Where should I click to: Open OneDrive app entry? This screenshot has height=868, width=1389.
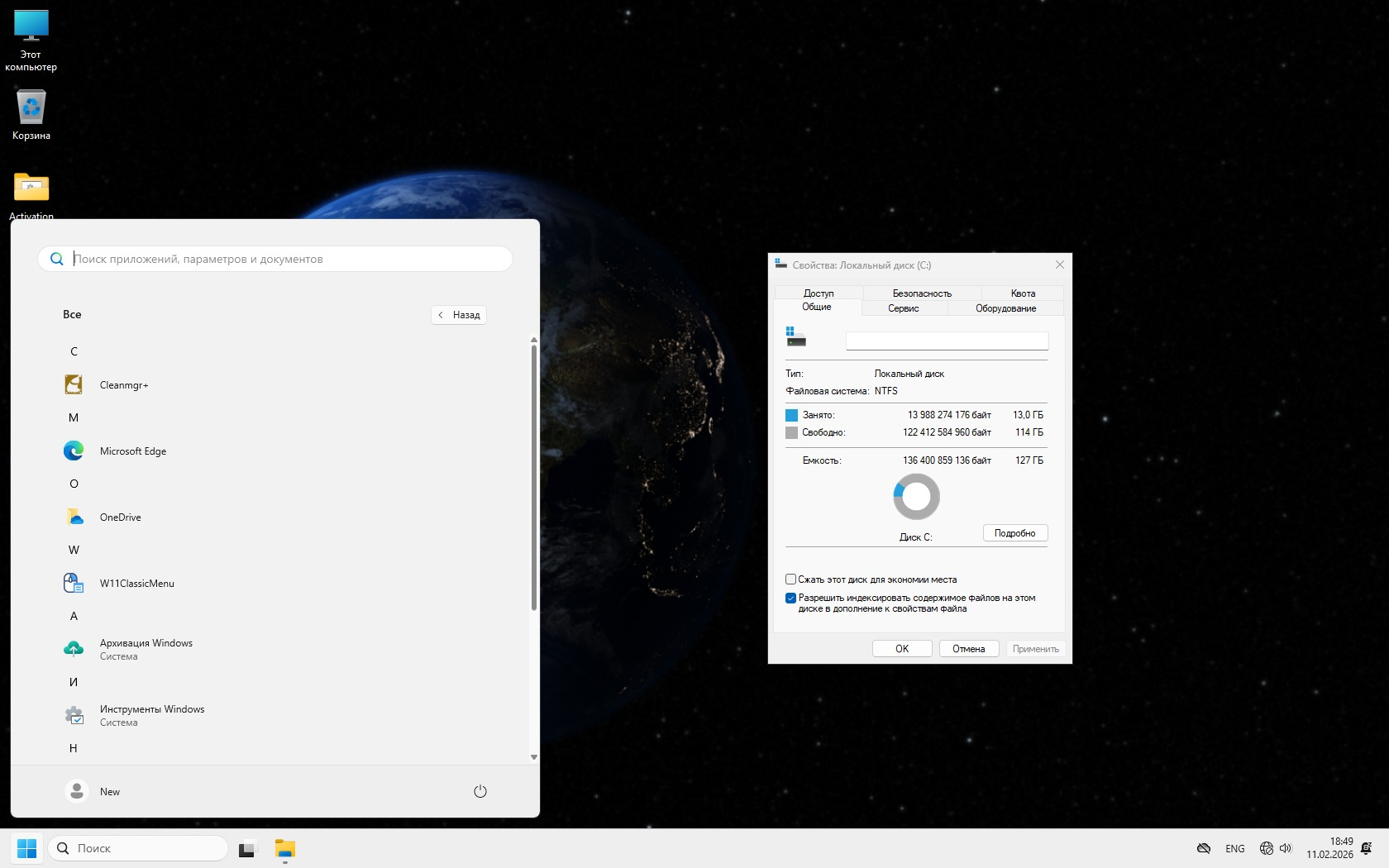point(120,517)
